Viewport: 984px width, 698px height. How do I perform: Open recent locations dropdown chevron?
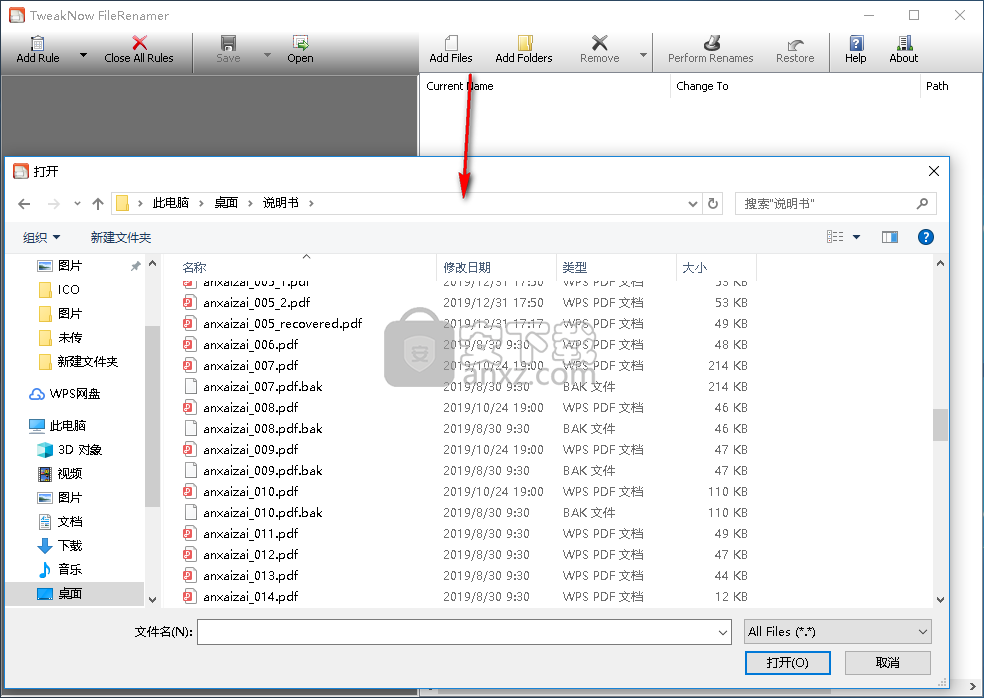(77, 203)
